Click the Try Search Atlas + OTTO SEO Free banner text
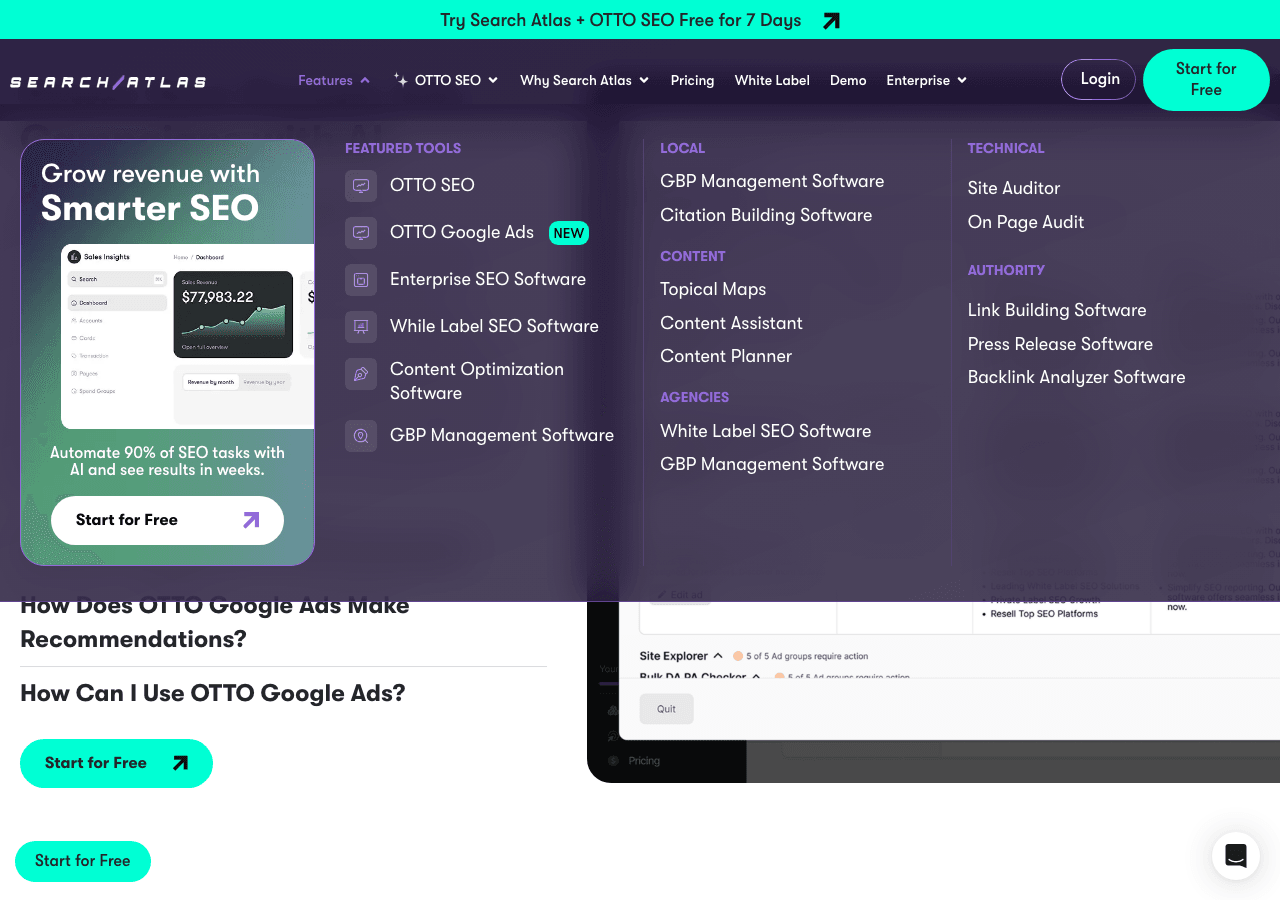Image resolution: width=1280 pixels, height=900 pixels. [x=621, y=20]
